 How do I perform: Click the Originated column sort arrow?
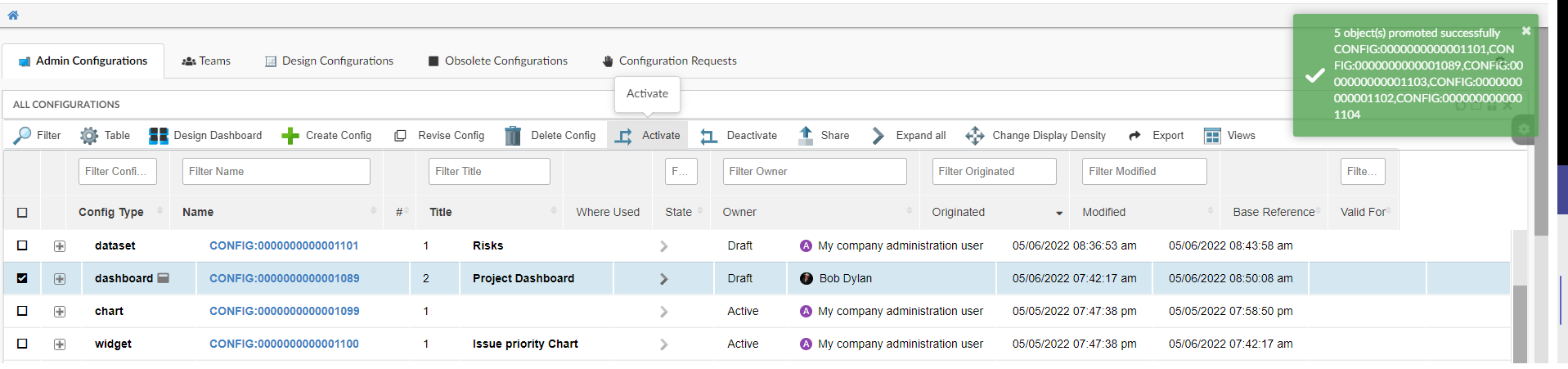[1059, 213]
